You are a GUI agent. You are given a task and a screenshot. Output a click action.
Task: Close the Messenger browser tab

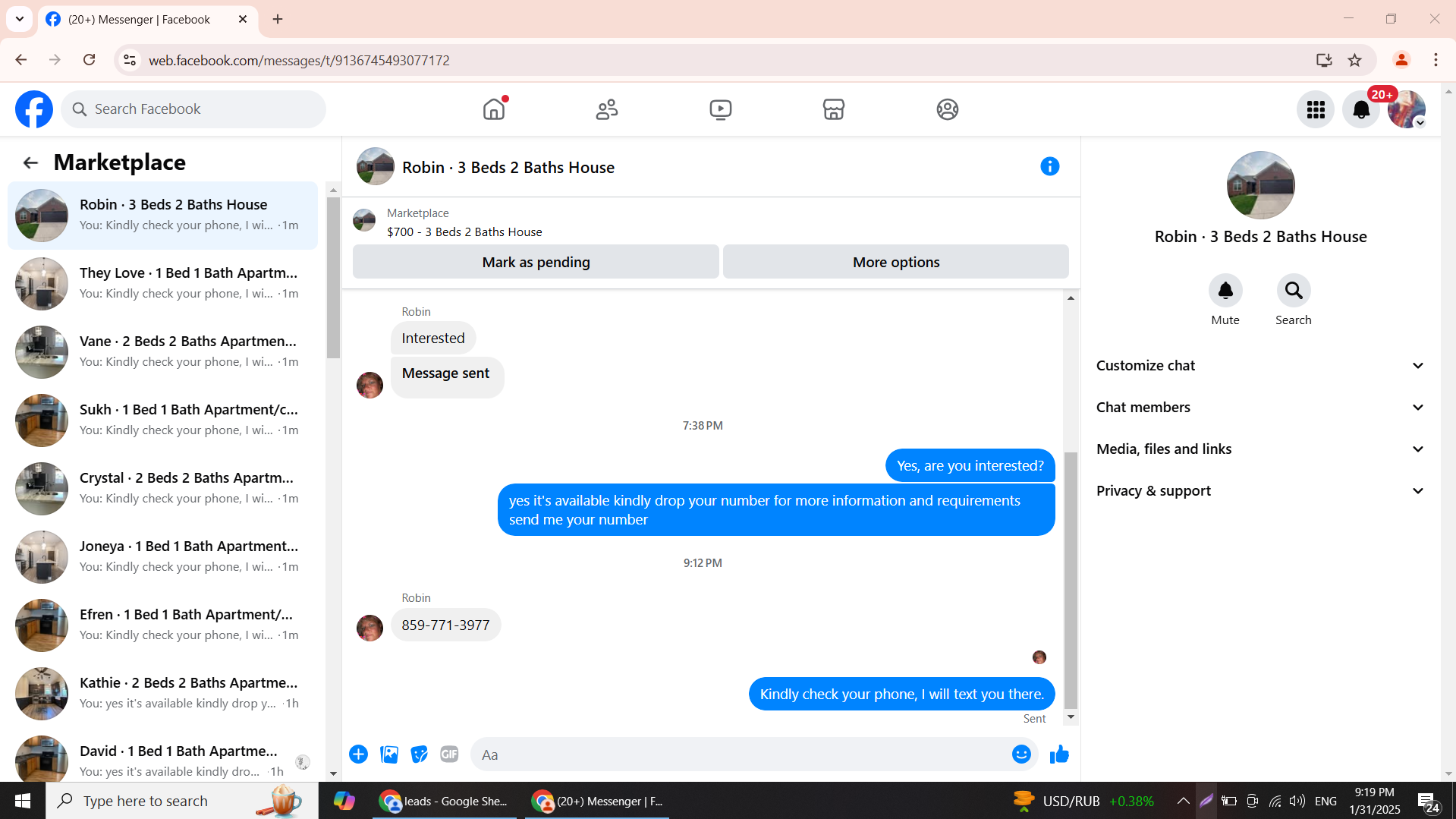[x=243, y=20]
